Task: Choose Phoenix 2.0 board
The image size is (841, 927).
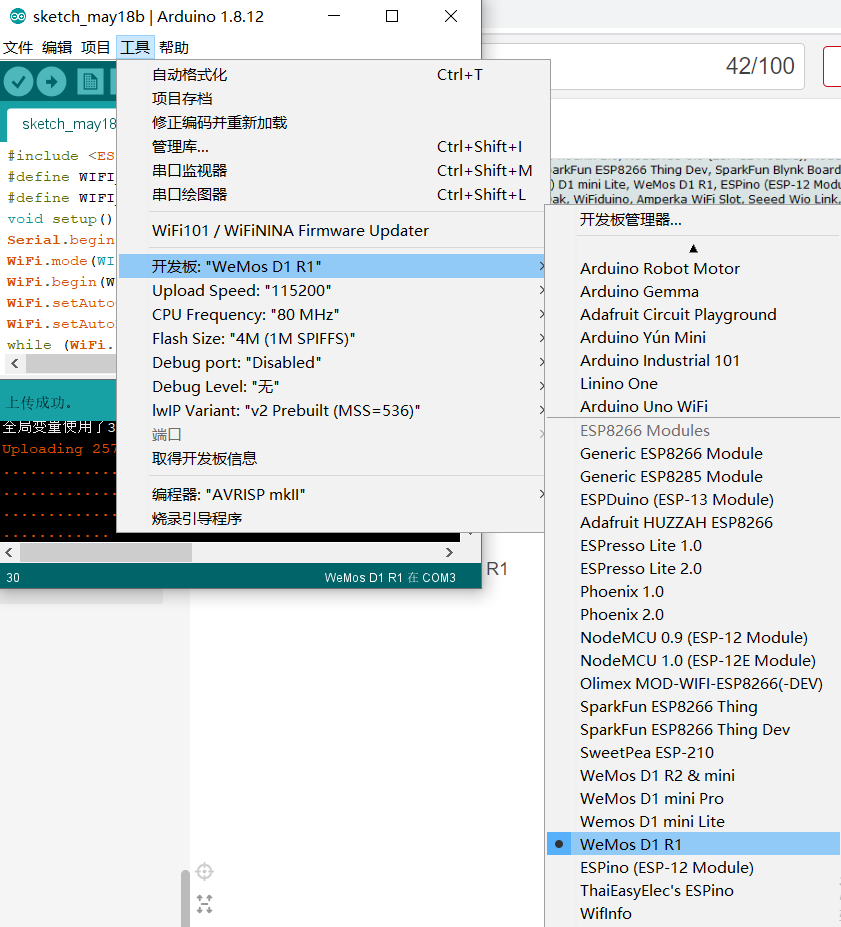Action: (693, 615)
